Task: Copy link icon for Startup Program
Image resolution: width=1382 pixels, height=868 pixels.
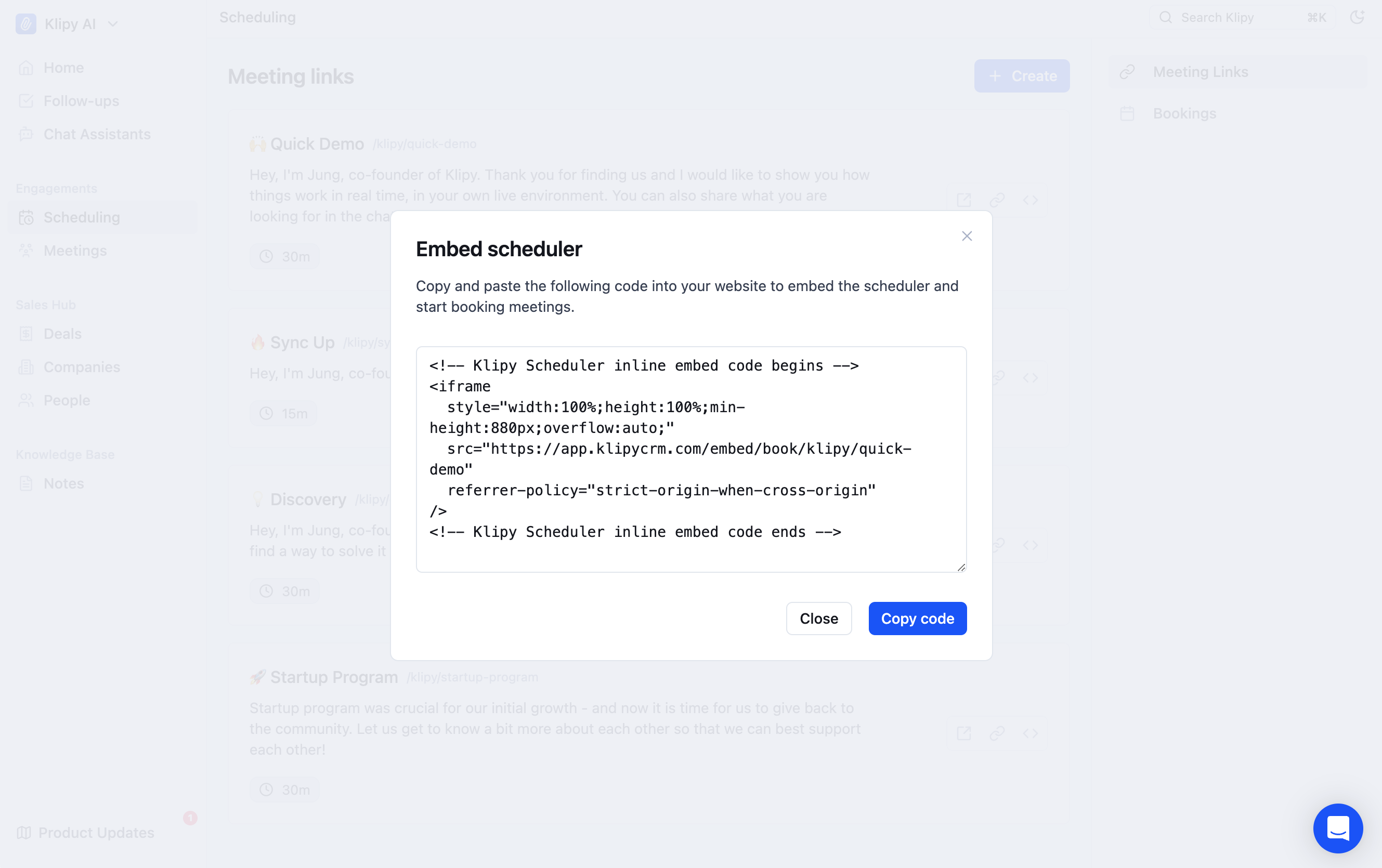Action: coord(997,733)
